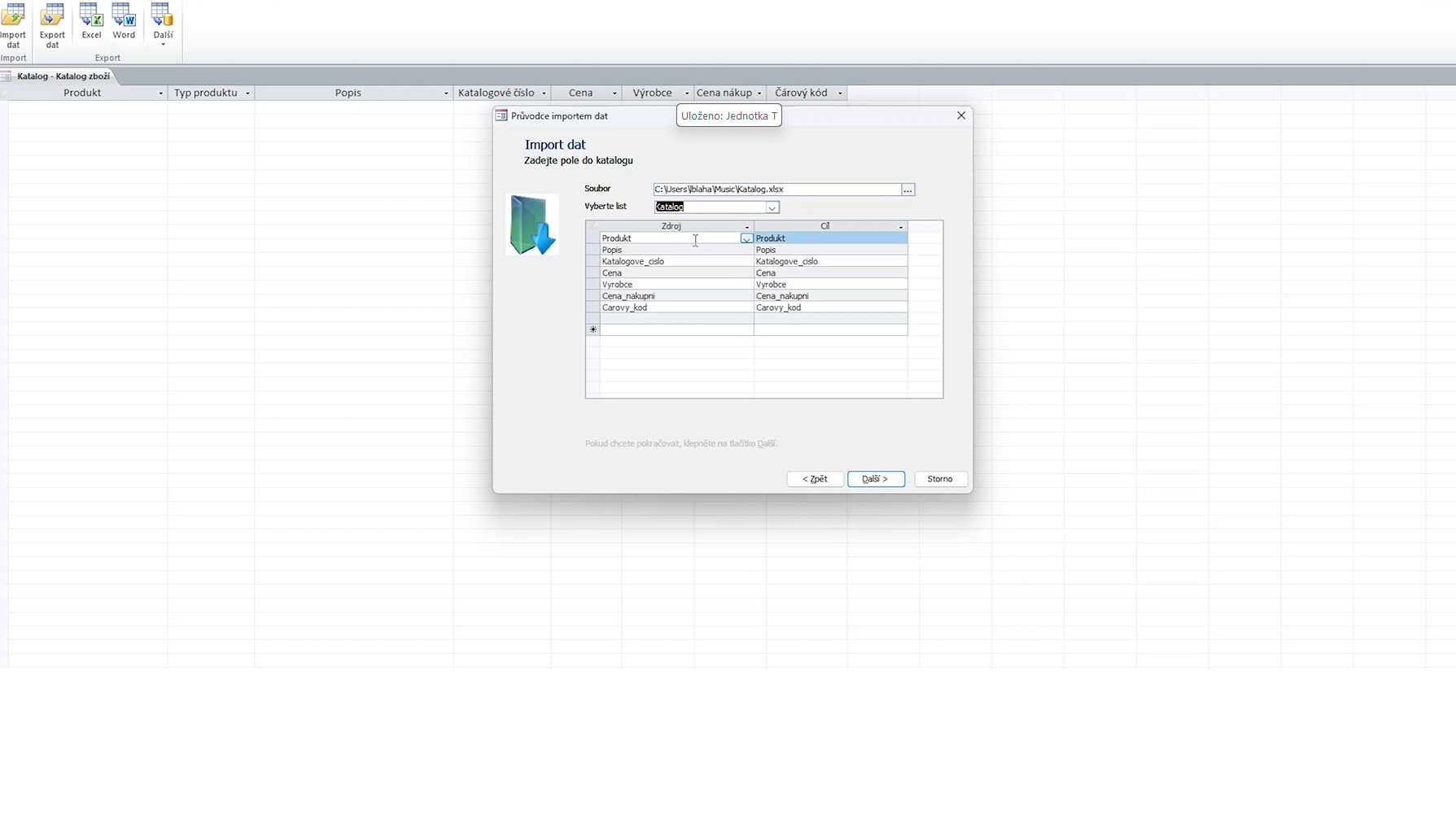This screenshot has width=1456, height=824.
Task: Open the Cíl column header dropdown
Action: point(900,227)
